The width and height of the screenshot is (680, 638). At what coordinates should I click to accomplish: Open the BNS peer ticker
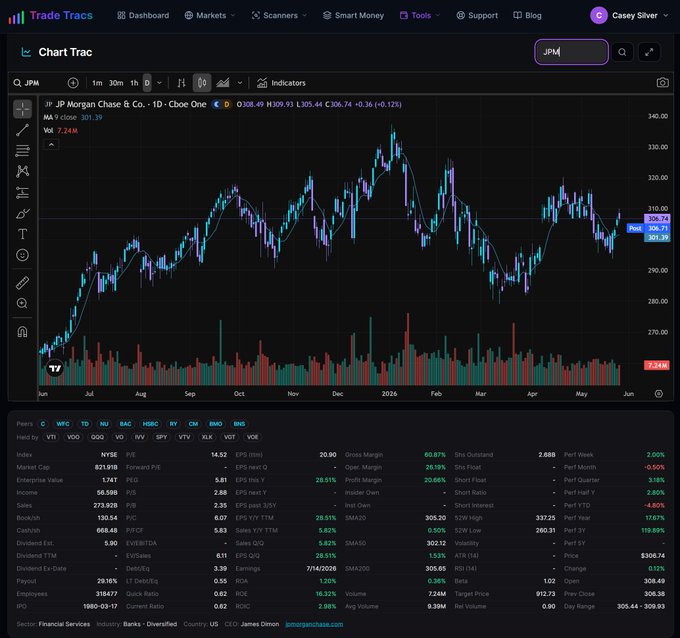tap(239, 424)
